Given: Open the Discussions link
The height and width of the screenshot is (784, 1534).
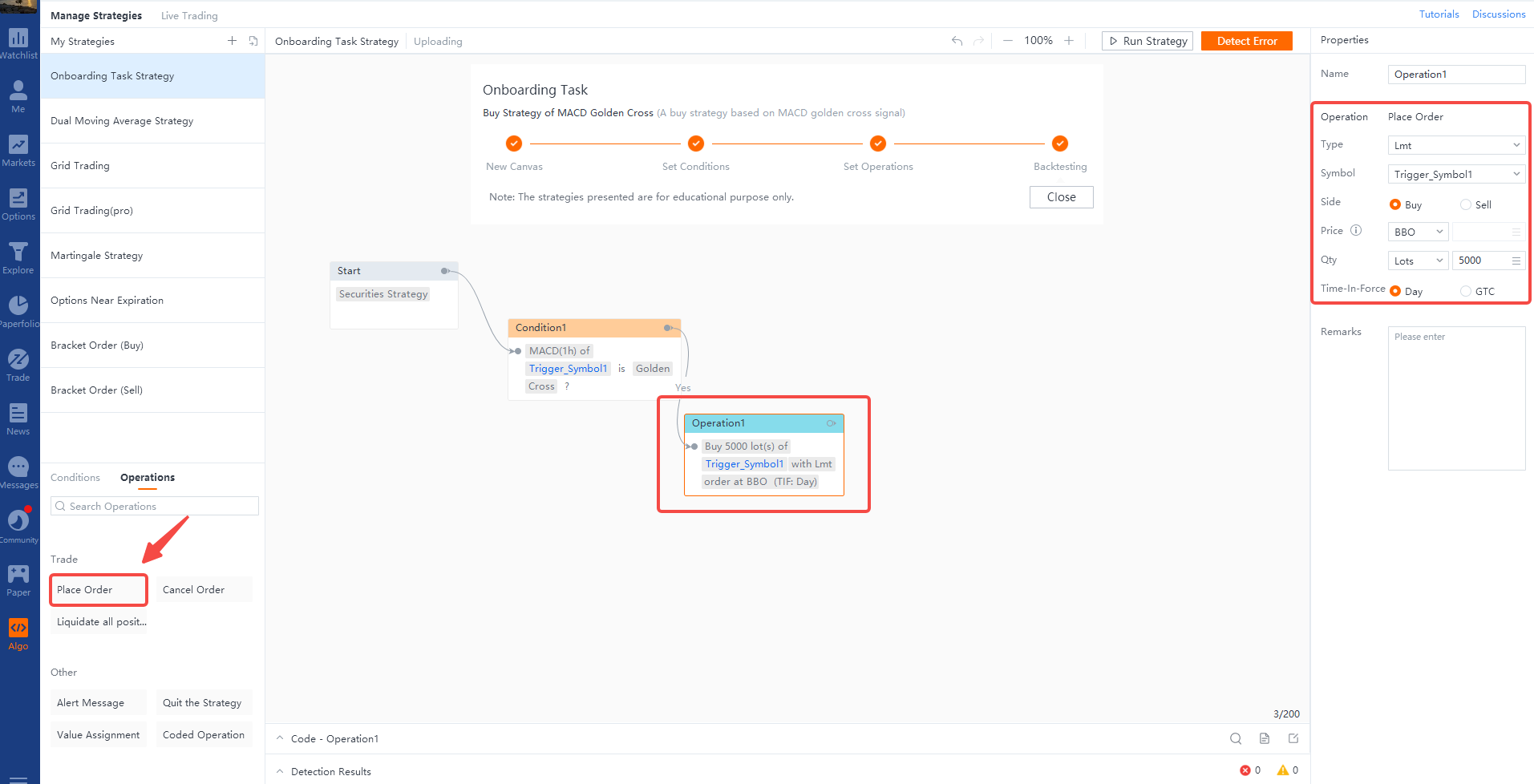Looking at the screenshot, I should click(x=1499, y=14).
